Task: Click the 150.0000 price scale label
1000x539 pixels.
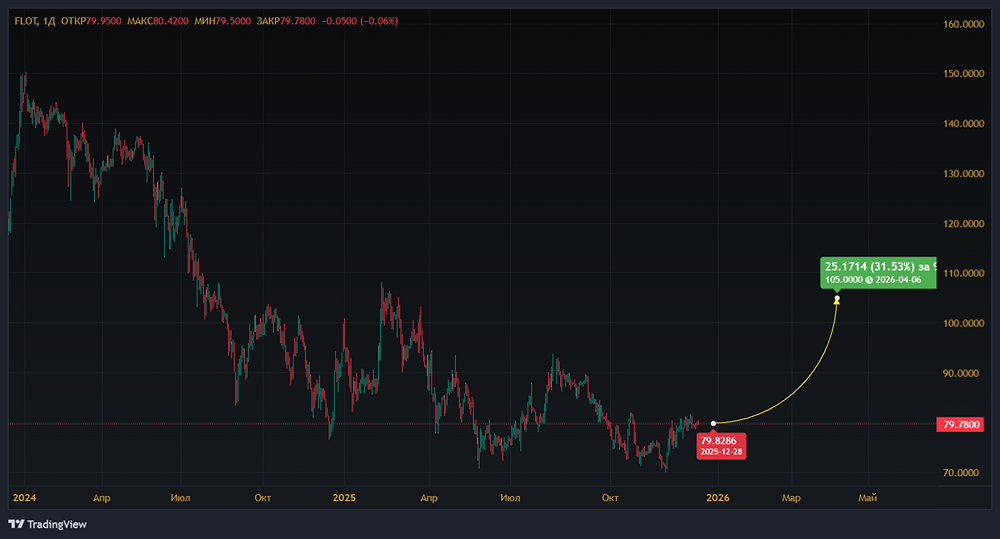Action: (964, 74)
